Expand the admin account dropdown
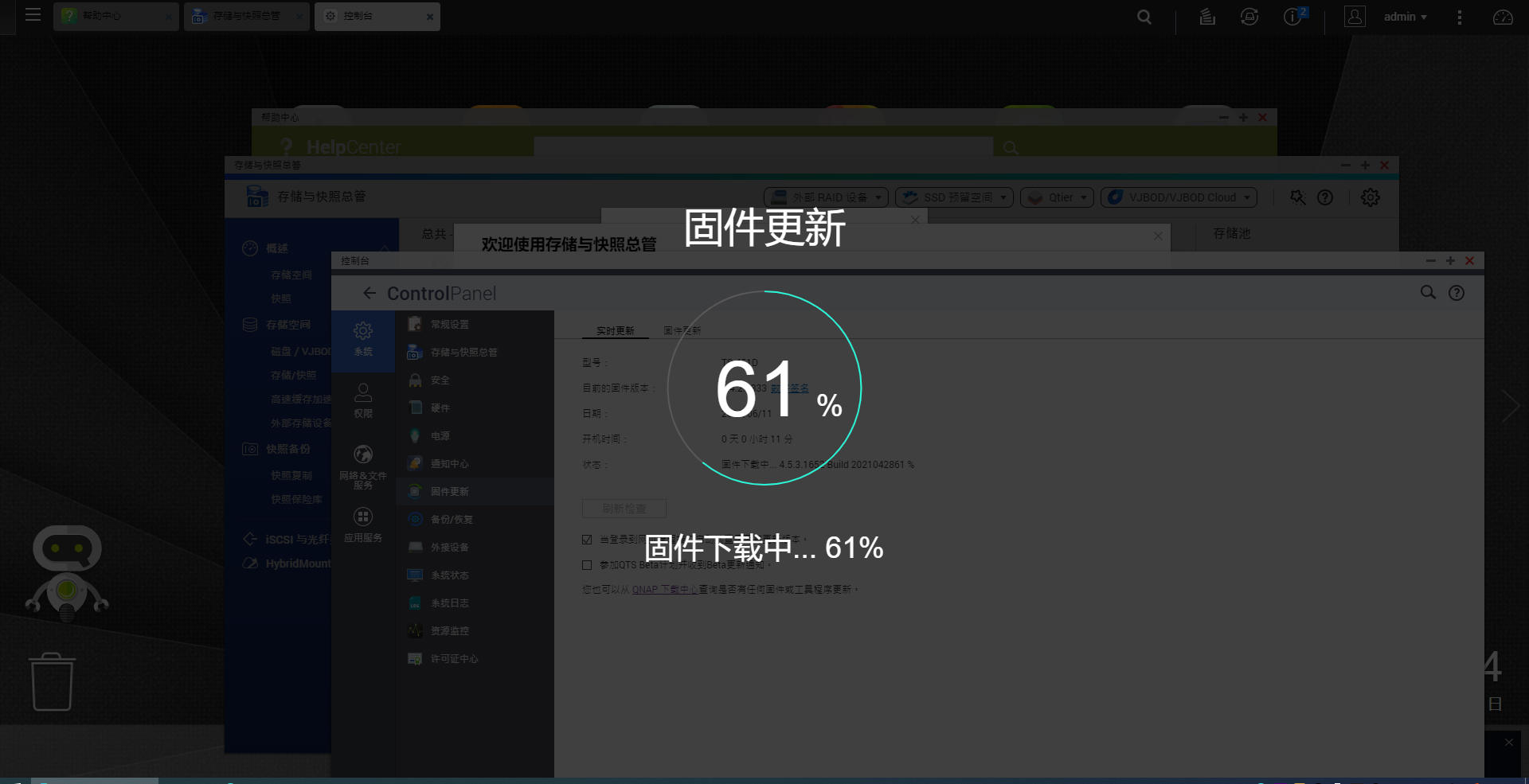The height and width of the screenshot is (784, 1529). pos(1405,16)
